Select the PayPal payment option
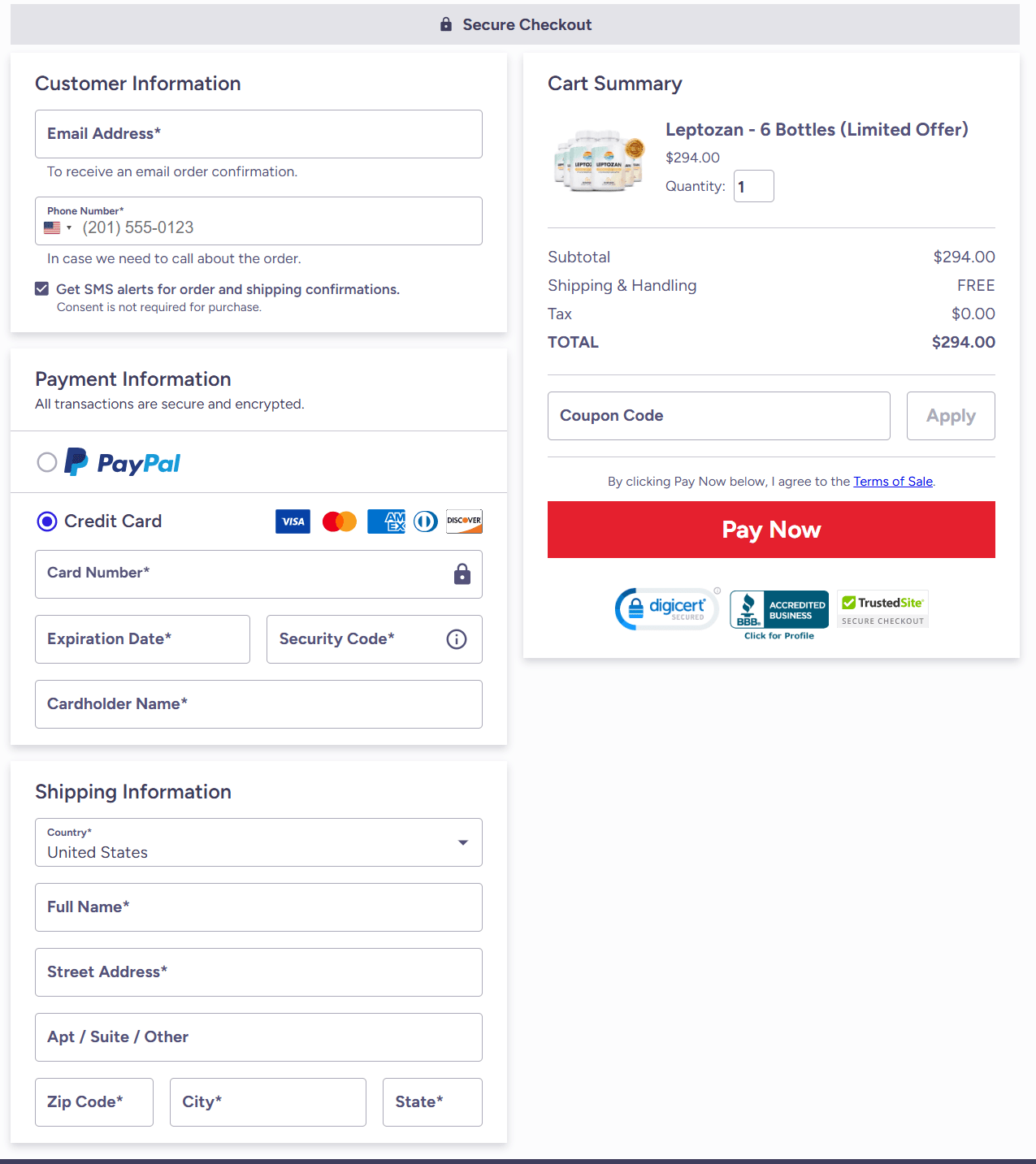Screen dimensions: 1036x1164 pos(47,462)
